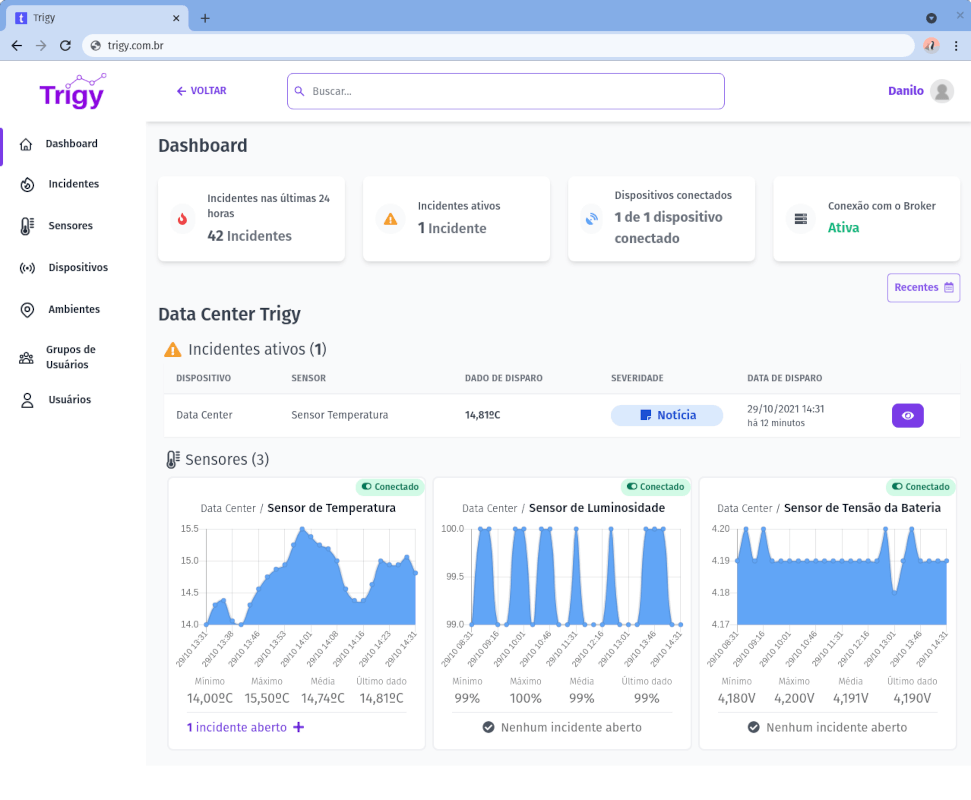Go to Incidentes in the sidebar
Image resolution: width=971 pixels, height=800 pixels.
click(73, 184)
